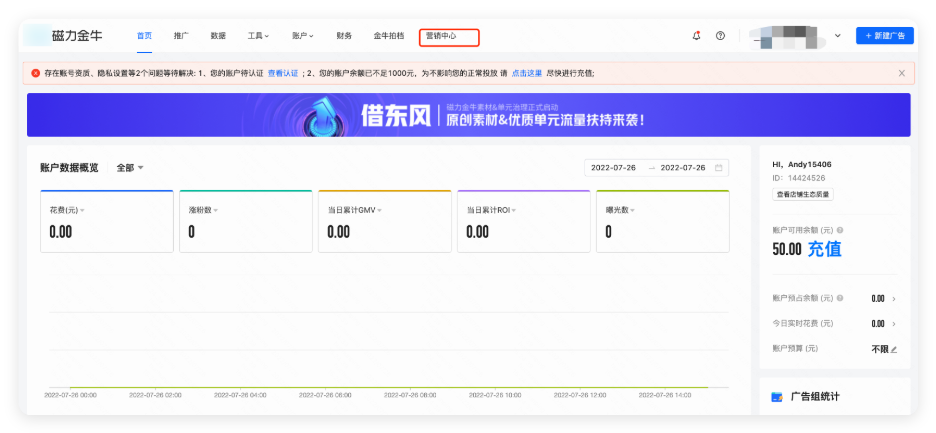Click chart axis label 2022-07-26 08:00
Viewport: 936px width, 433px height.
(410, 395)
